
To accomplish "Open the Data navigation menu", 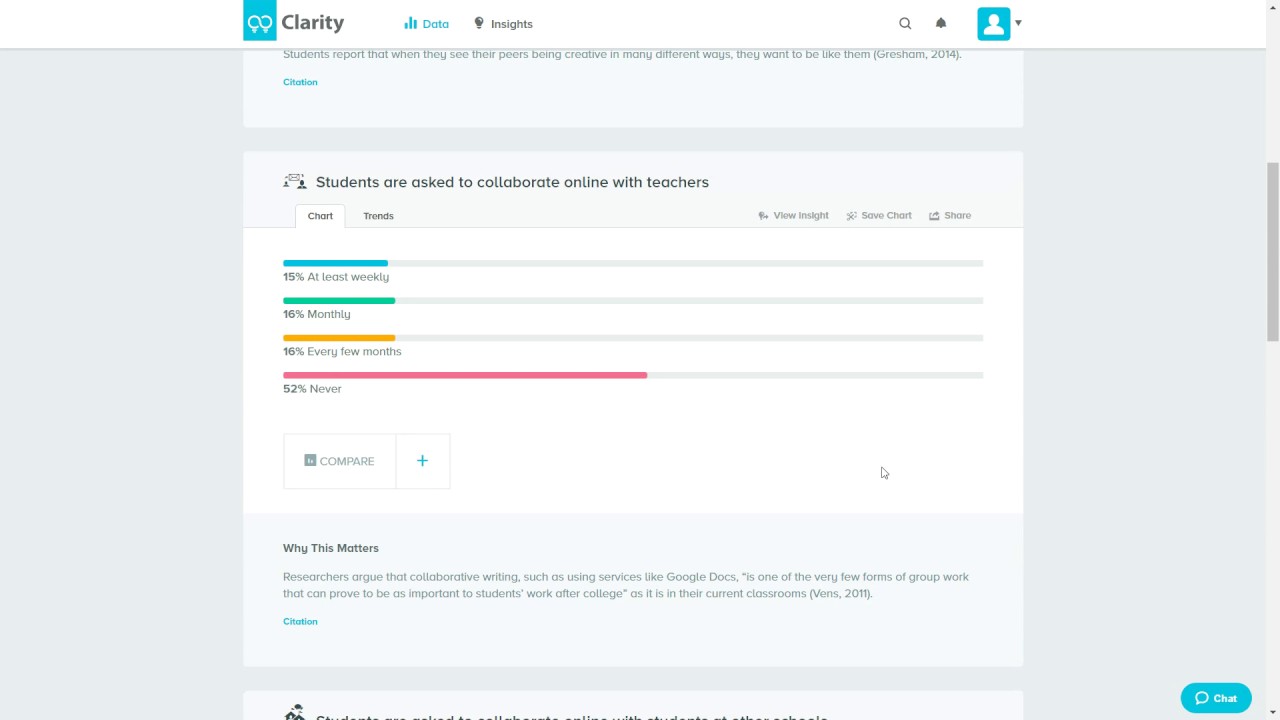I will pyautogui.click(x=427, y=24).
